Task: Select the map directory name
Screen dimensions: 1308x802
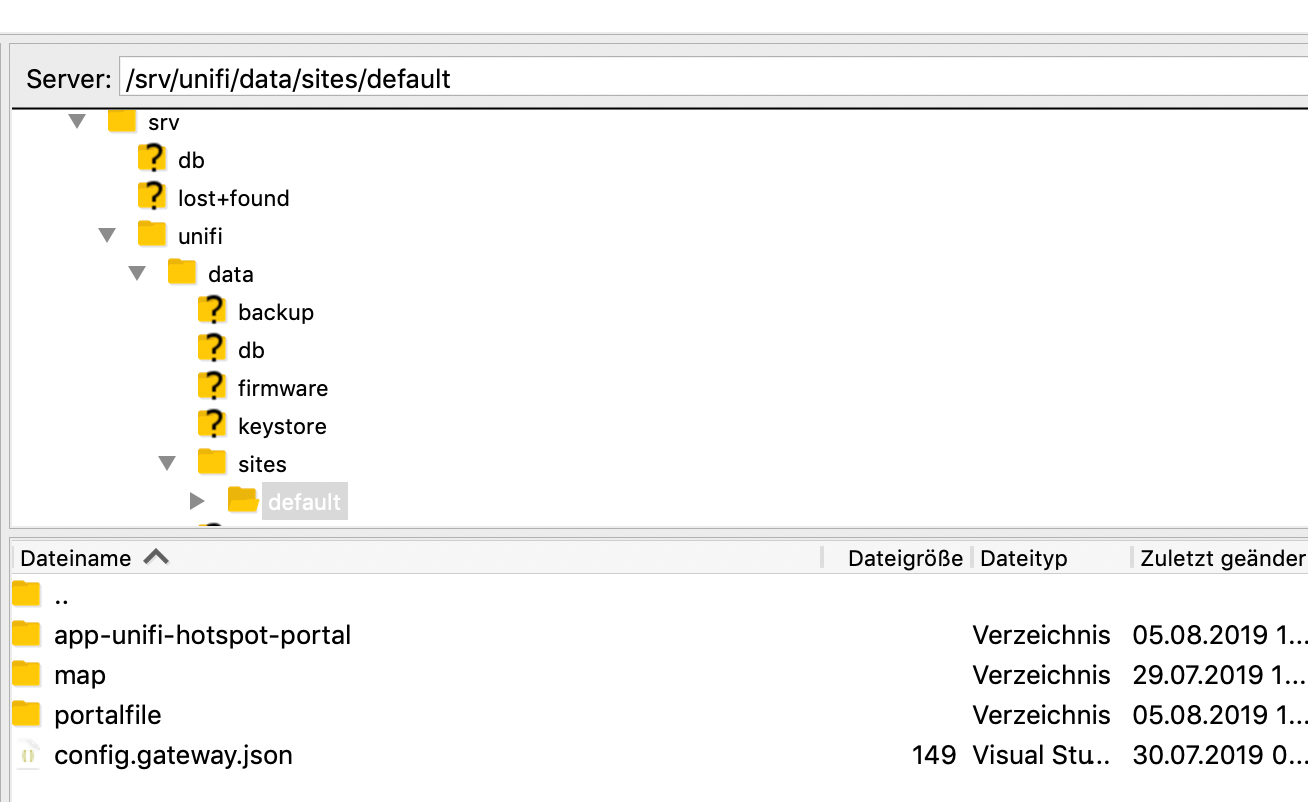Action: [x=80, y=675]
